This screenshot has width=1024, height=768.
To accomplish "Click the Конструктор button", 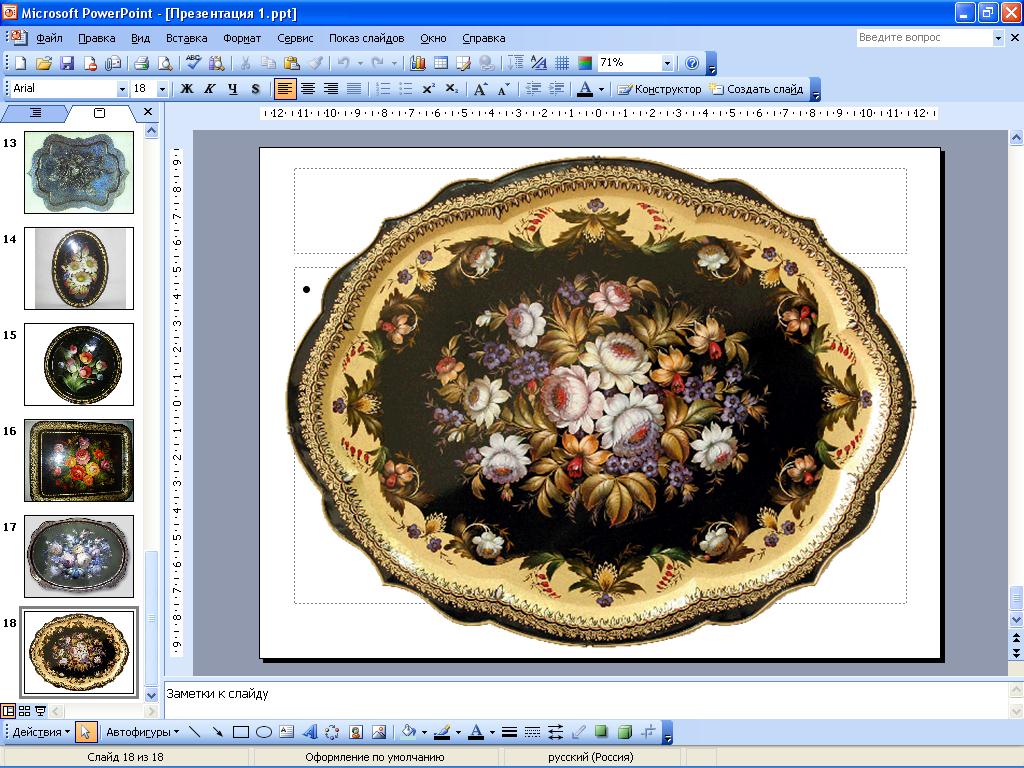I will pos(659,89).
